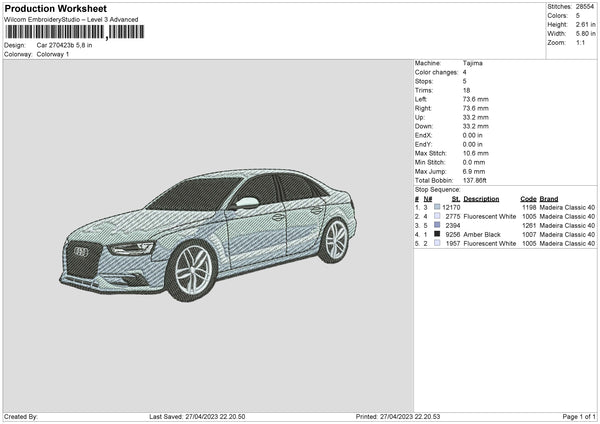This screenshot has width=600, height=424.
Task: Click the 'Created By:' footer label
Action: point(21,416)
